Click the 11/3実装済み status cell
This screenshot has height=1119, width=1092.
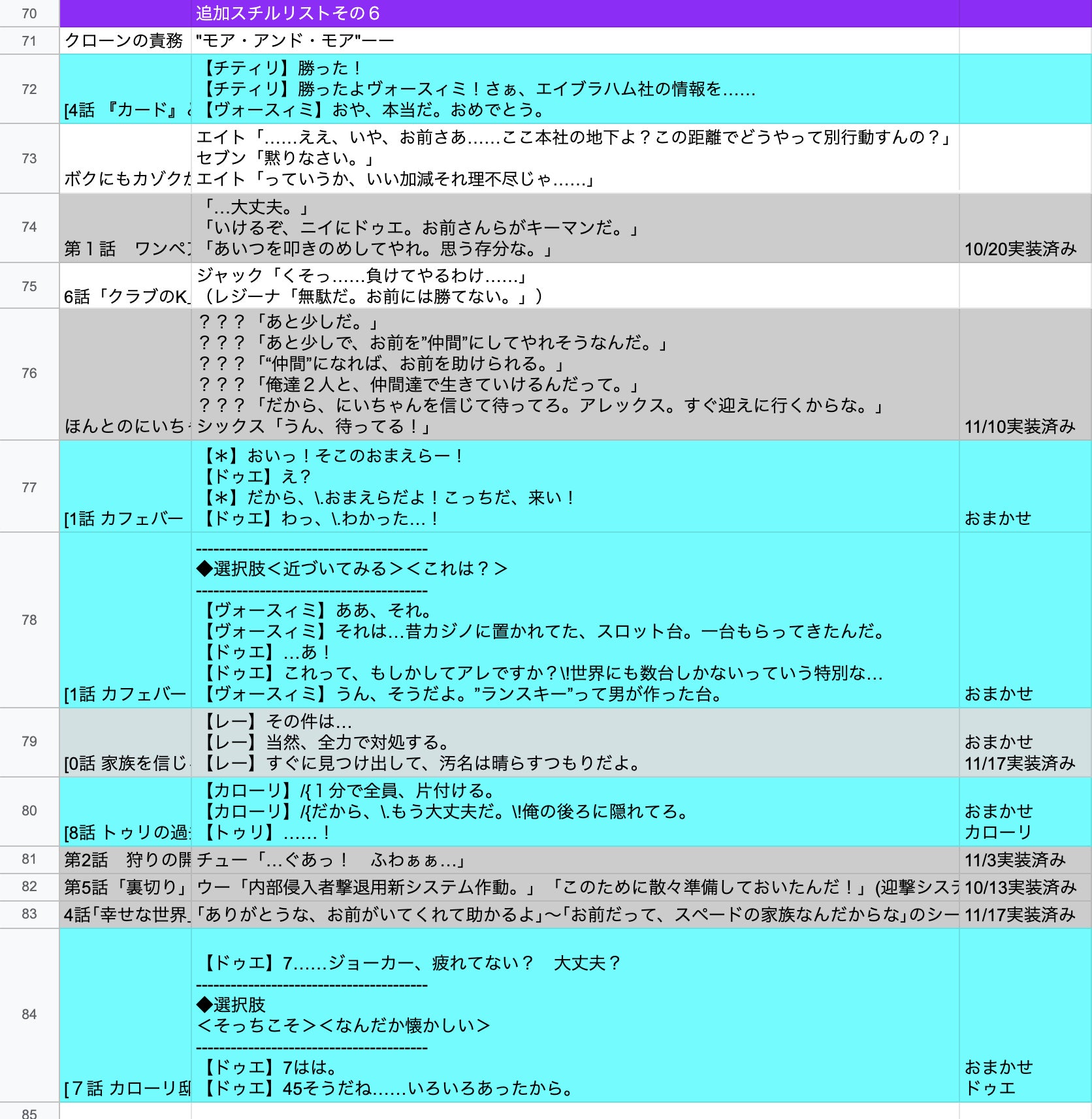click(x=1024, y=860)
